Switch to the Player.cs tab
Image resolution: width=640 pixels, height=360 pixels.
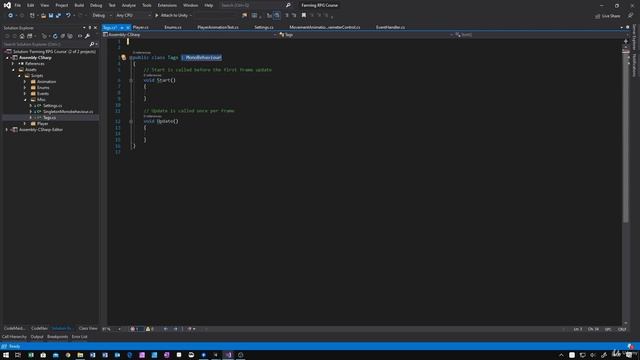coord(141,27)
